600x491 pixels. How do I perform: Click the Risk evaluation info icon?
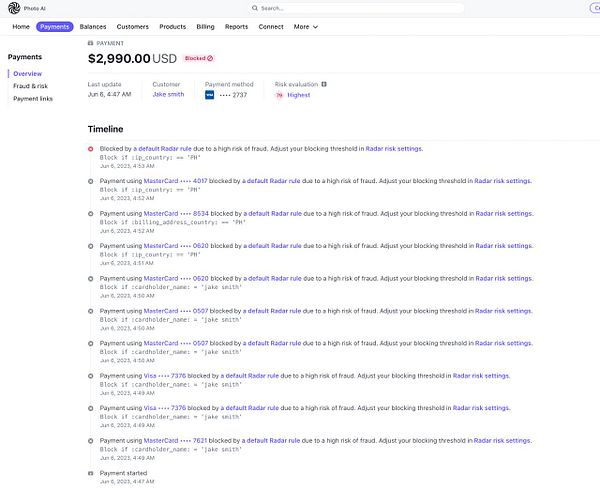[324, 84]
